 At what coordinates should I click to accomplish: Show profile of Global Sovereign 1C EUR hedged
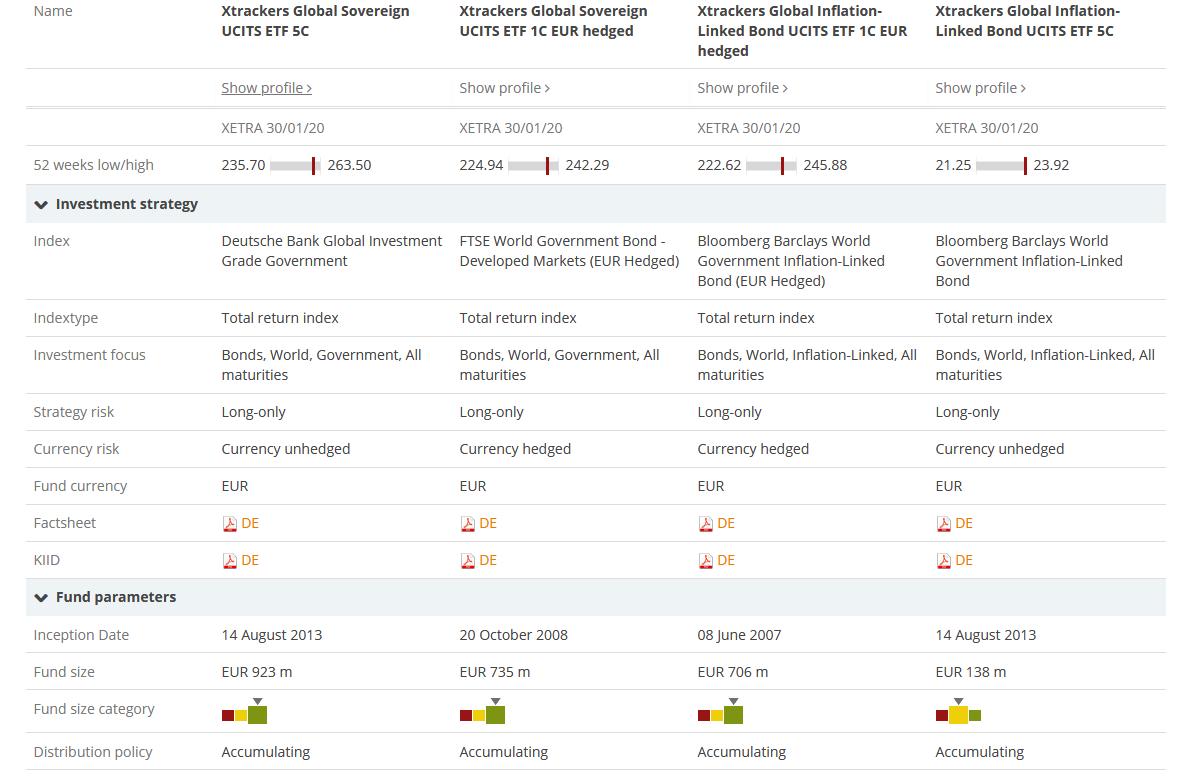(x=504, y=88)
